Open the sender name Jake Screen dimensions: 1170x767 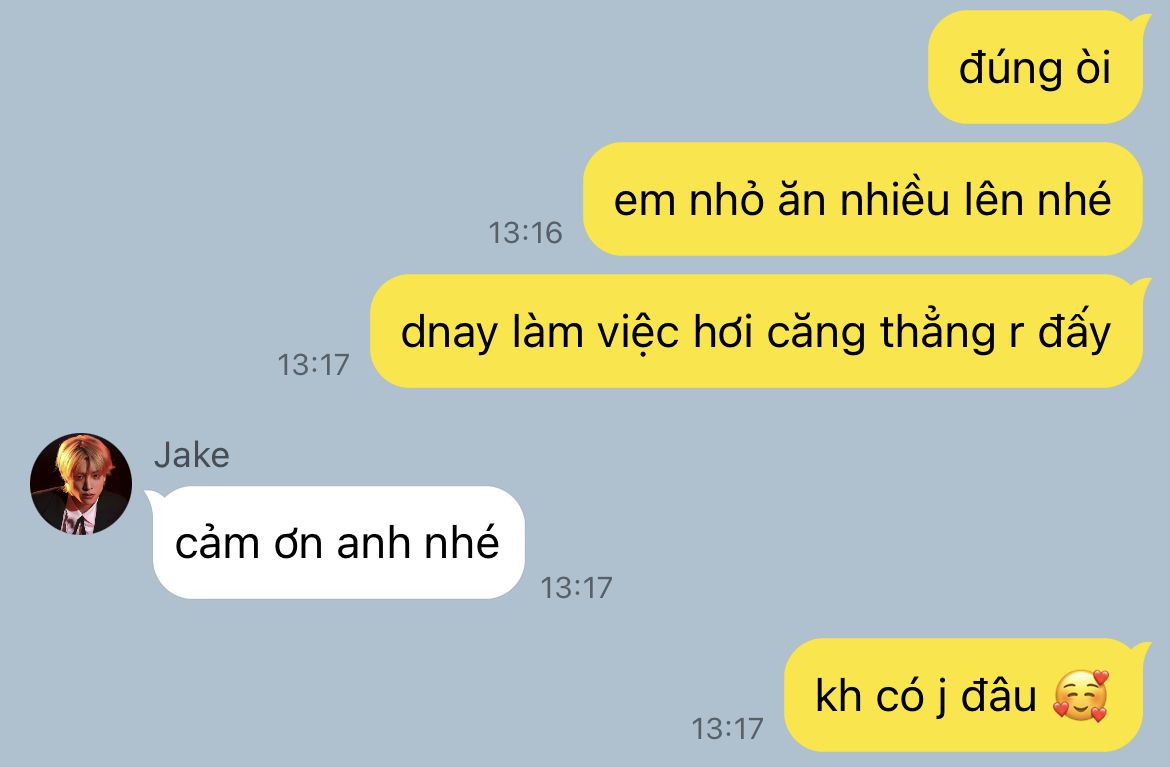pos(192,455)
